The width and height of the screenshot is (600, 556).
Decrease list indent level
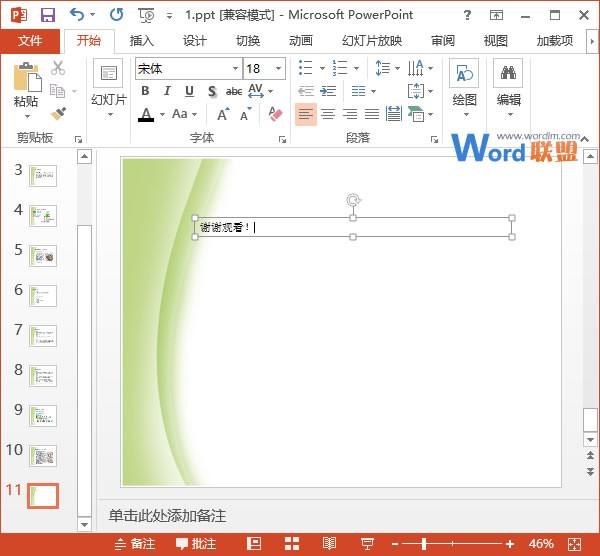[306, 91]
